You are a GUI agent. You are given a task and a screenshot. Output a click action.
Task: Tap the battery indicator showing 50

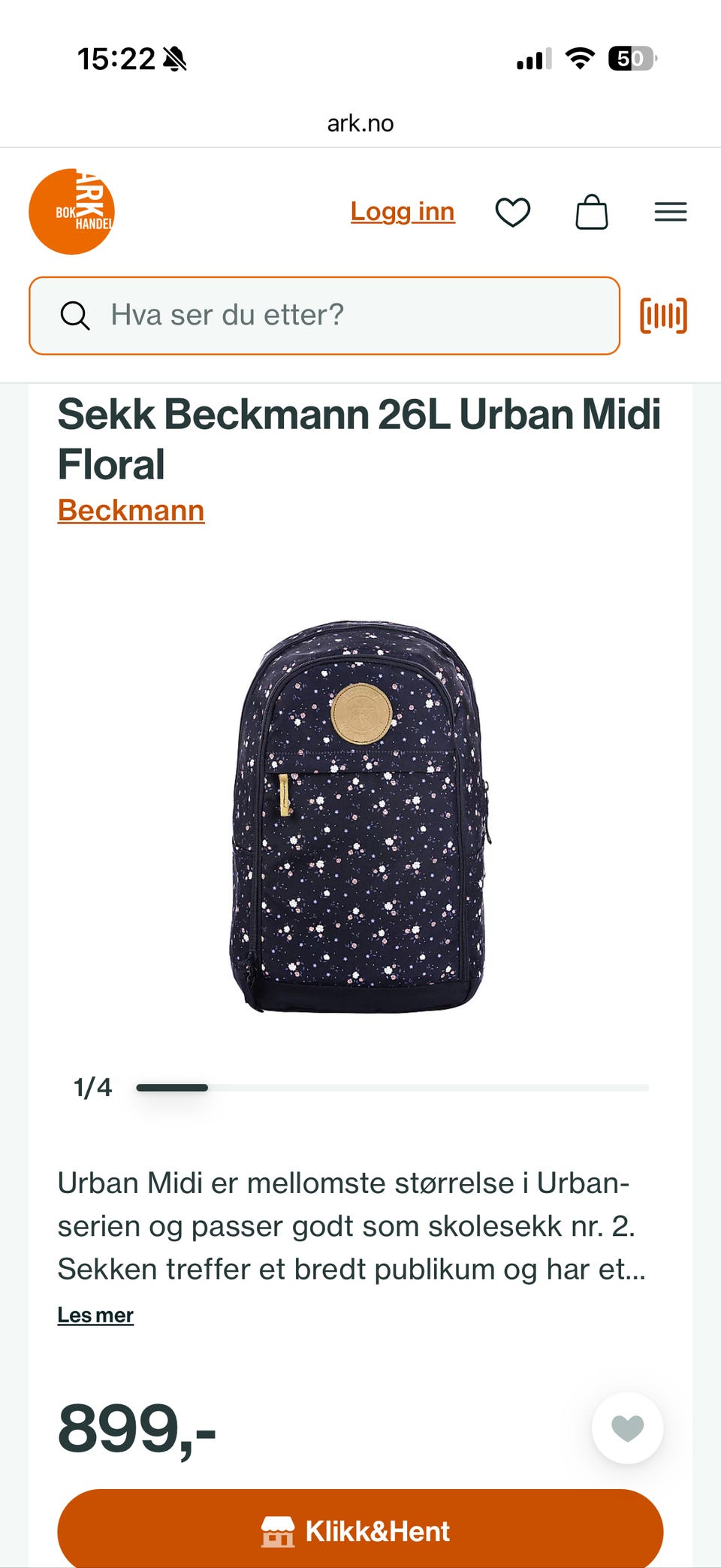632,58
